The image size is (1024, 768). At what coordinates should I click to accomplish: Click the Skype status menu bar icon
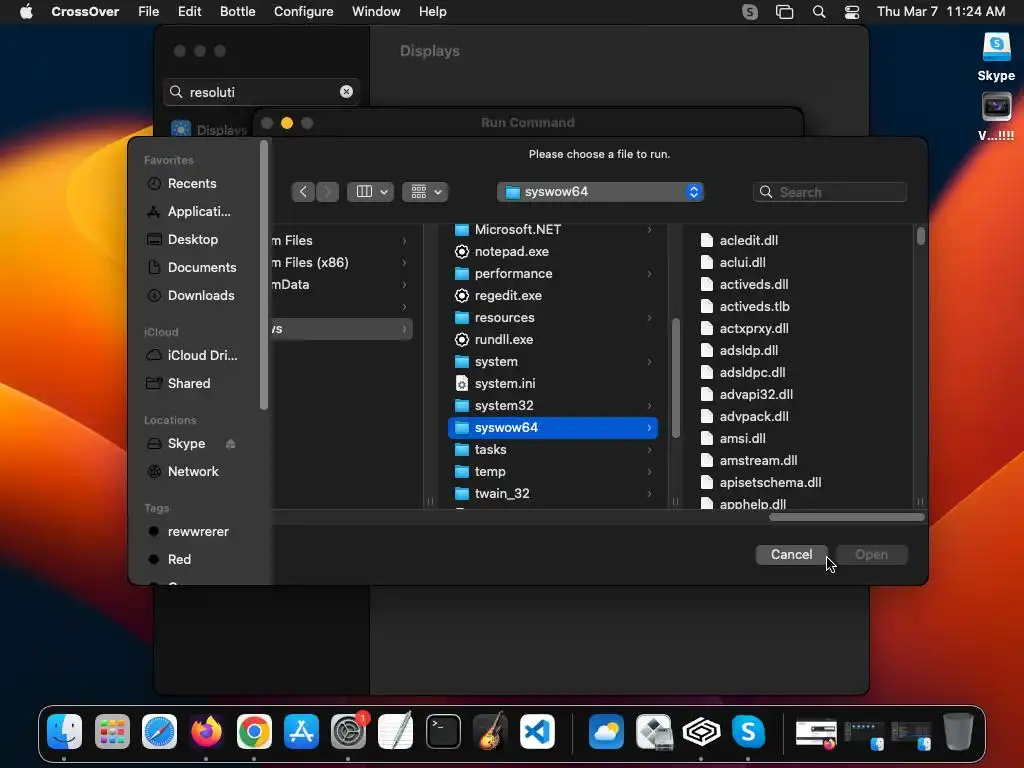pos(750,12)
